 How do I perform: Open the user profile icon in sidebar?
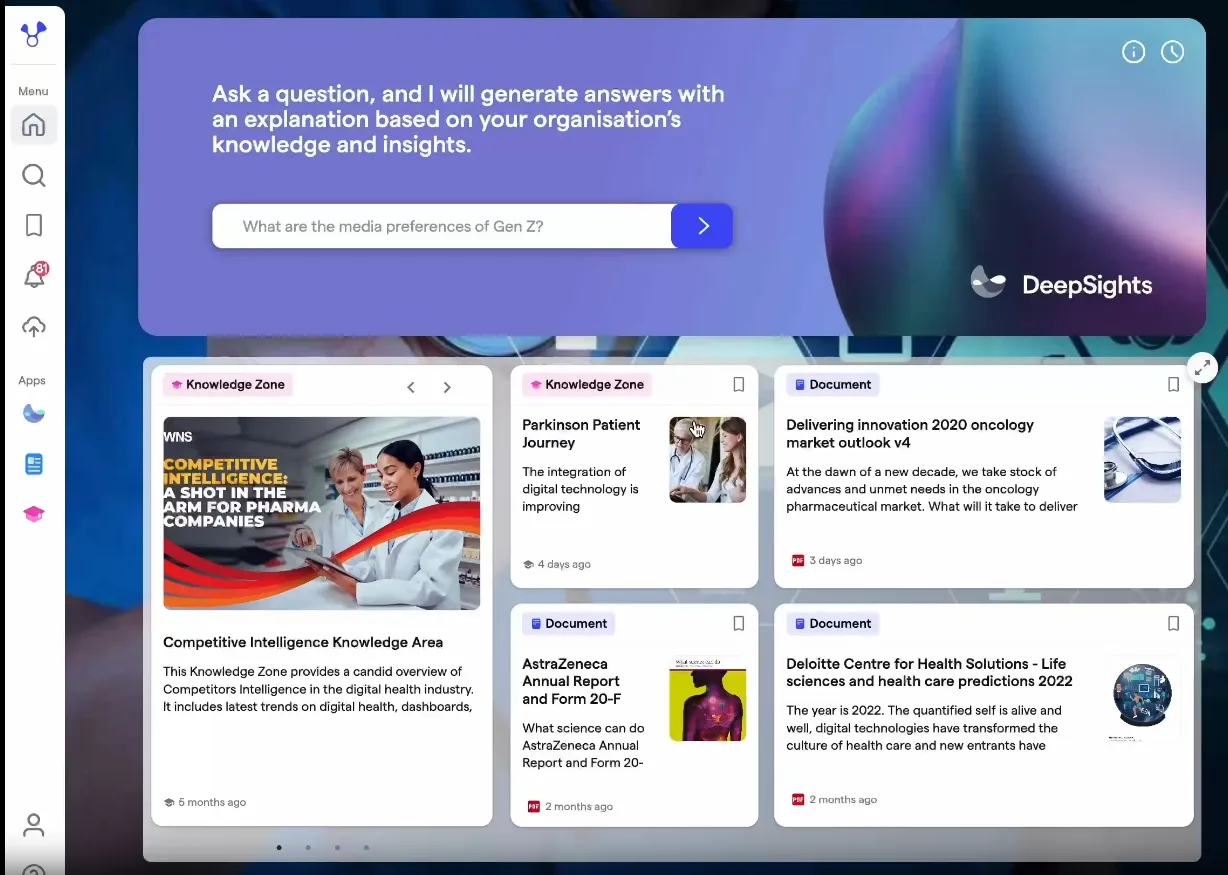click(x=34, y=825)
